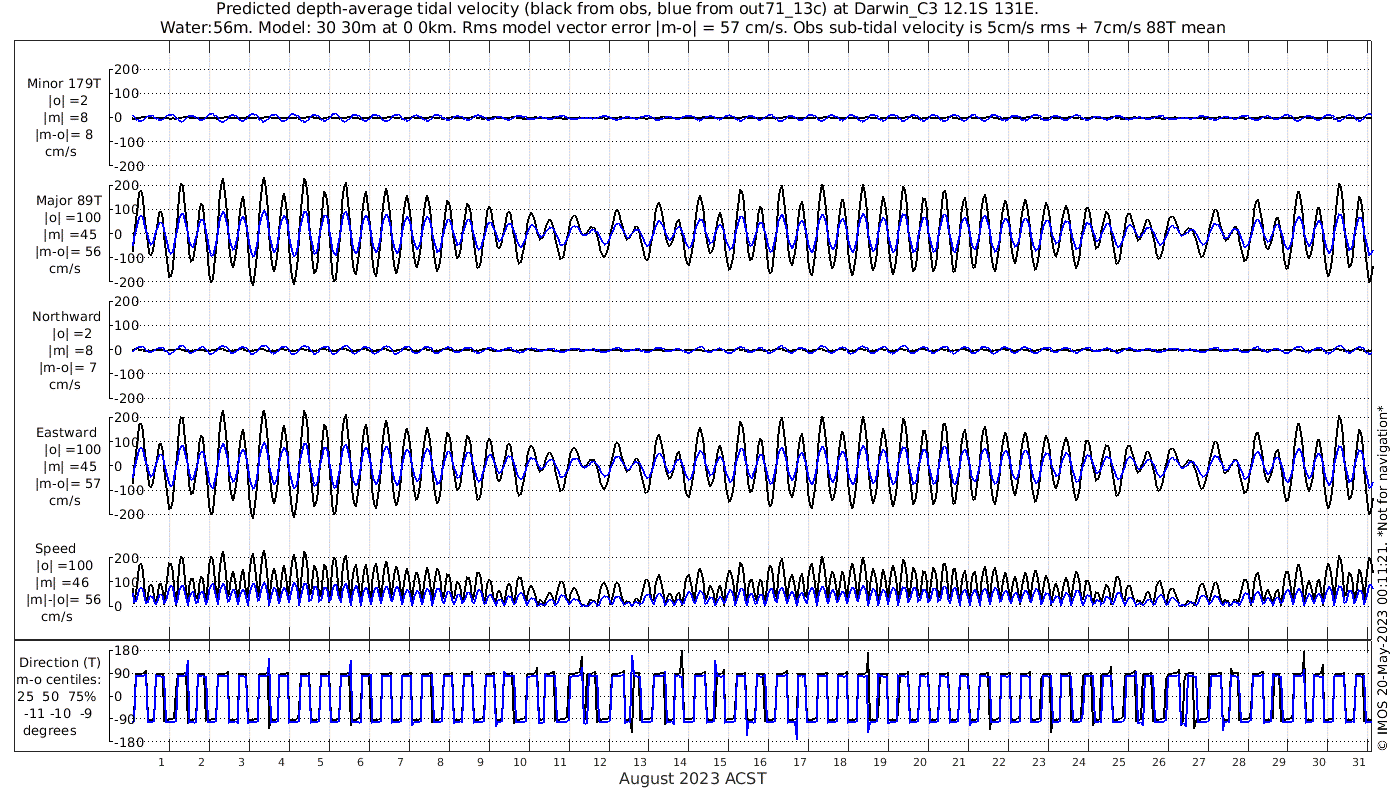Screen dimensions: 1400x800
Task: Click the '25 50 75%' centile header
Action: pos(56,696)
